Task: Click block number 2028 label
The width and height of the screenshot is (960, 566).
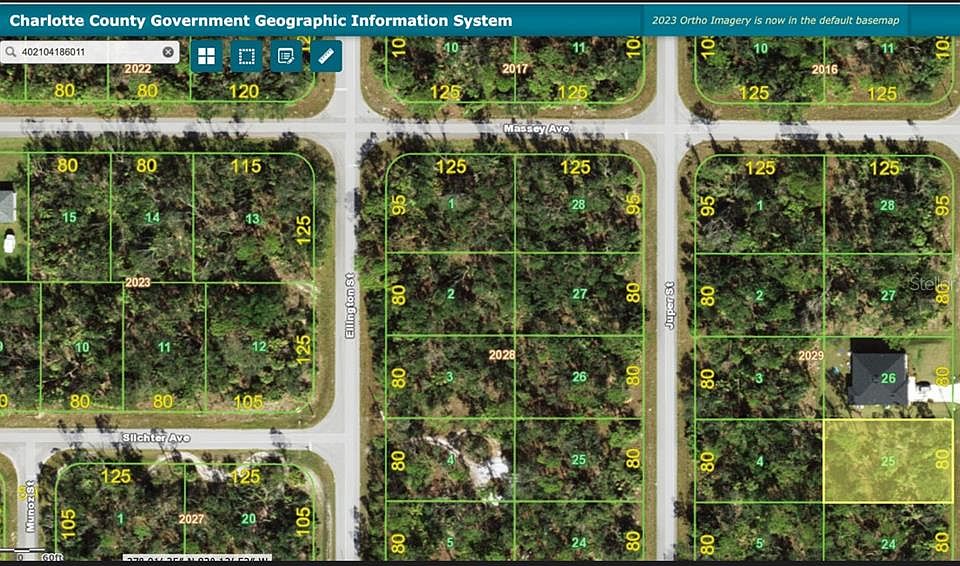Action: click(501, 354)
